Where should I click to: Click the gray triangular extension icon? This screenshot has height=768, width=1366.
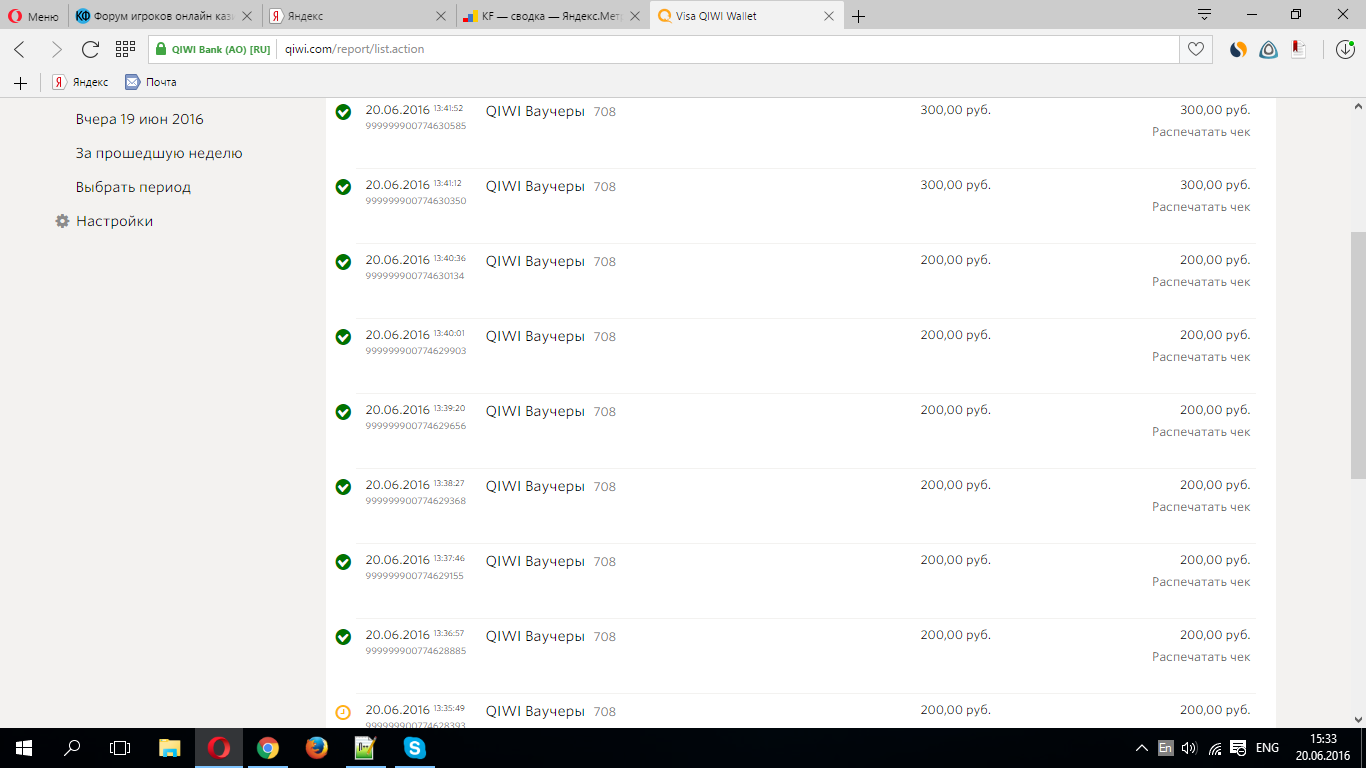1268,49
